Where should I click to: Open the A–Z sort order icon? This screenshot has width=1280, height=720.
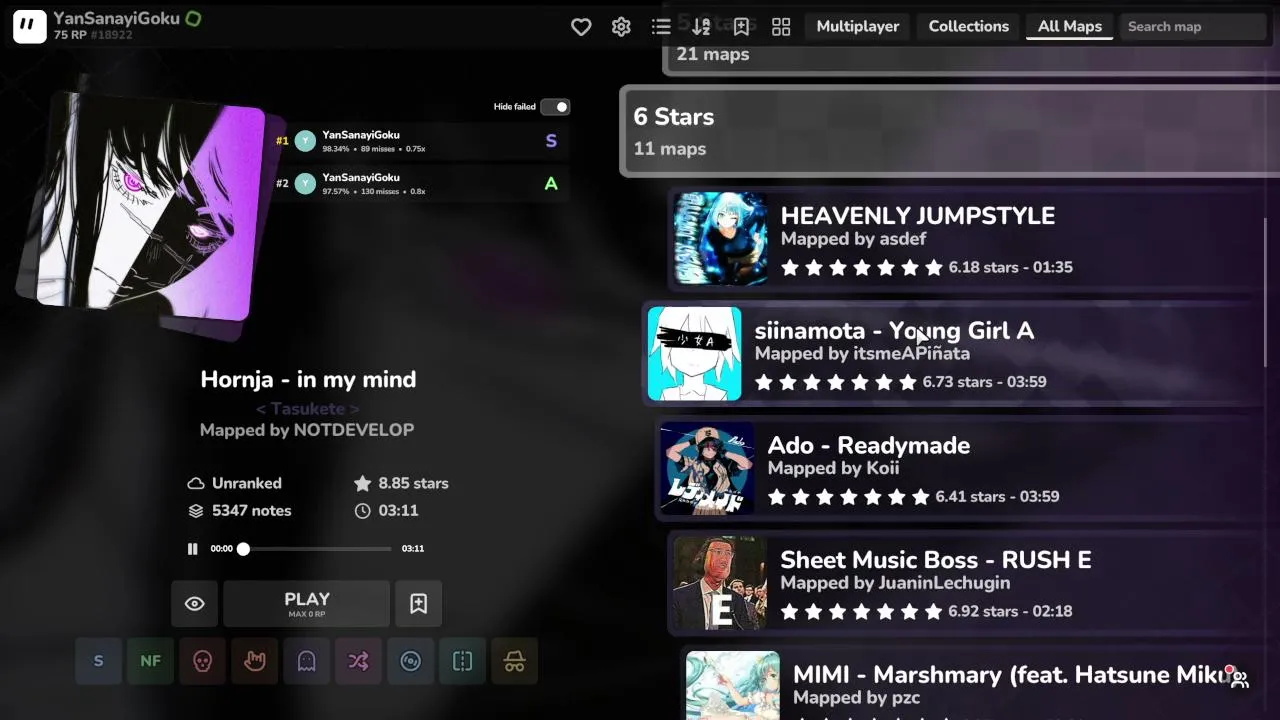point(701,27)
